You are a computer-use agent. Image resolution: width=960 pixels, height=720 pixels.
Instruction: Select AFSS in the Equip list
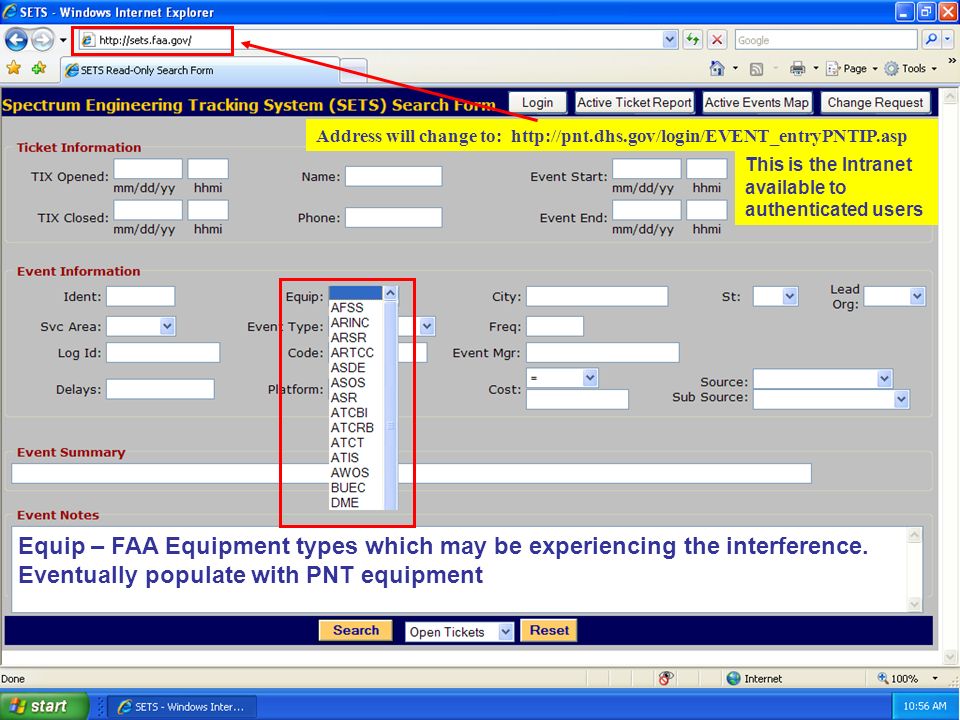click(356, 307)
